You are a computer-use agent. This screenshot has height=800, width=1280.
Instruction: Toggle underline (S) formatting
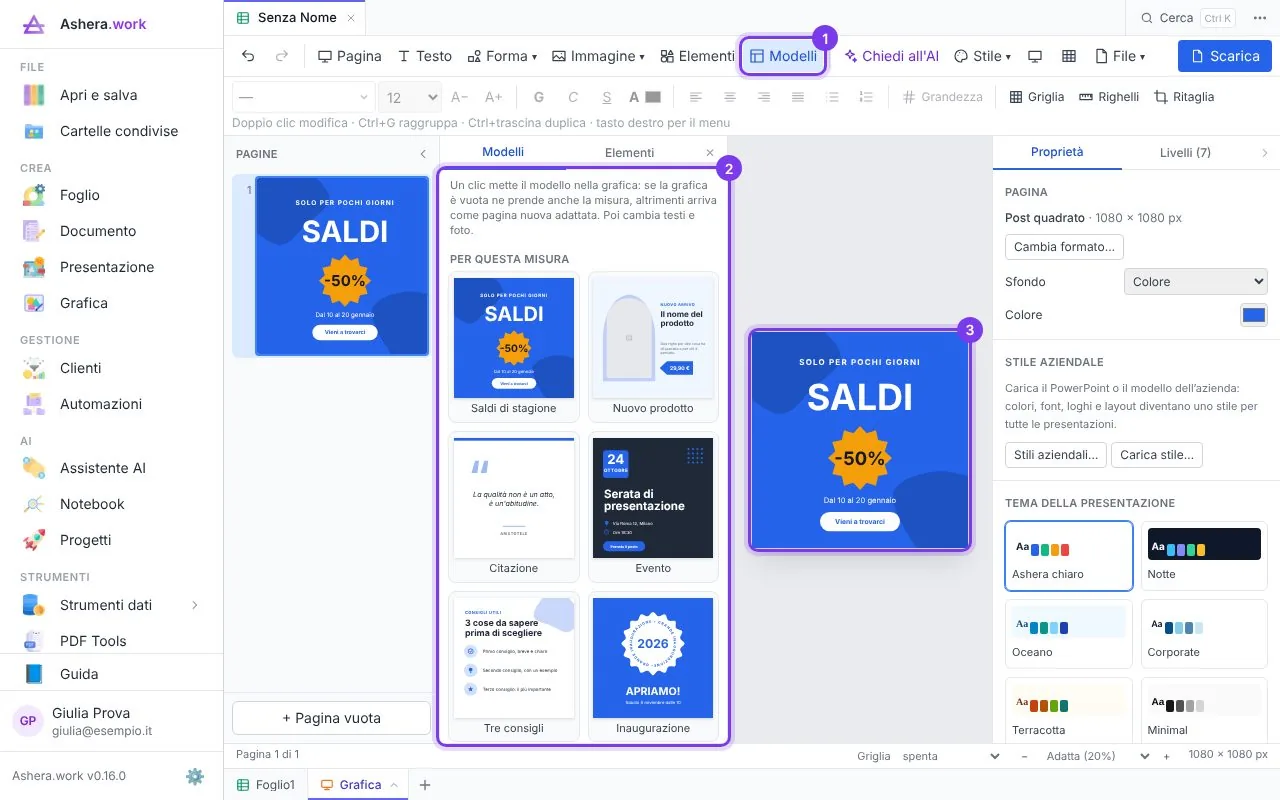tap(607, 97)
